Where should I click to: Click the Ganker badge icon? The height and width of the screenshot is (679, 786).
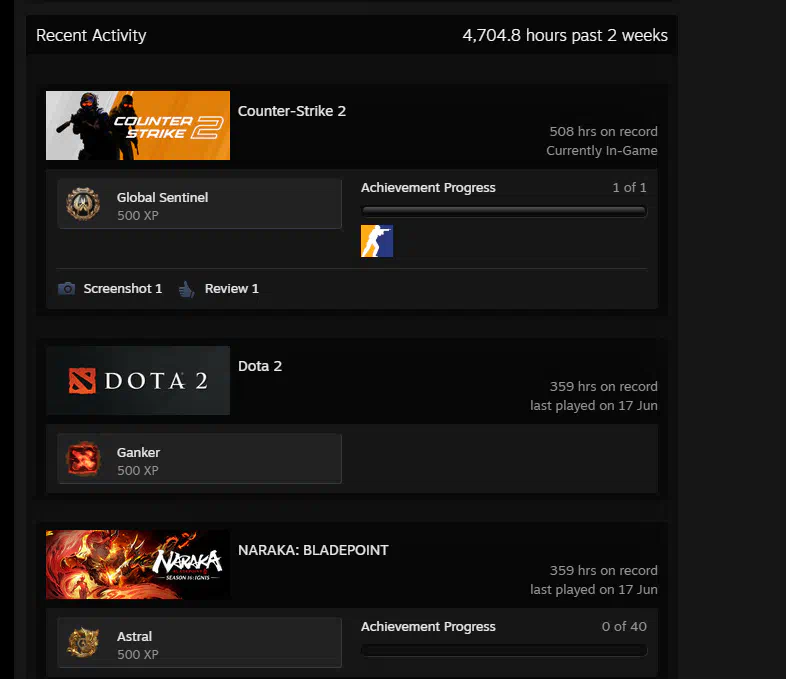[83, 459]
